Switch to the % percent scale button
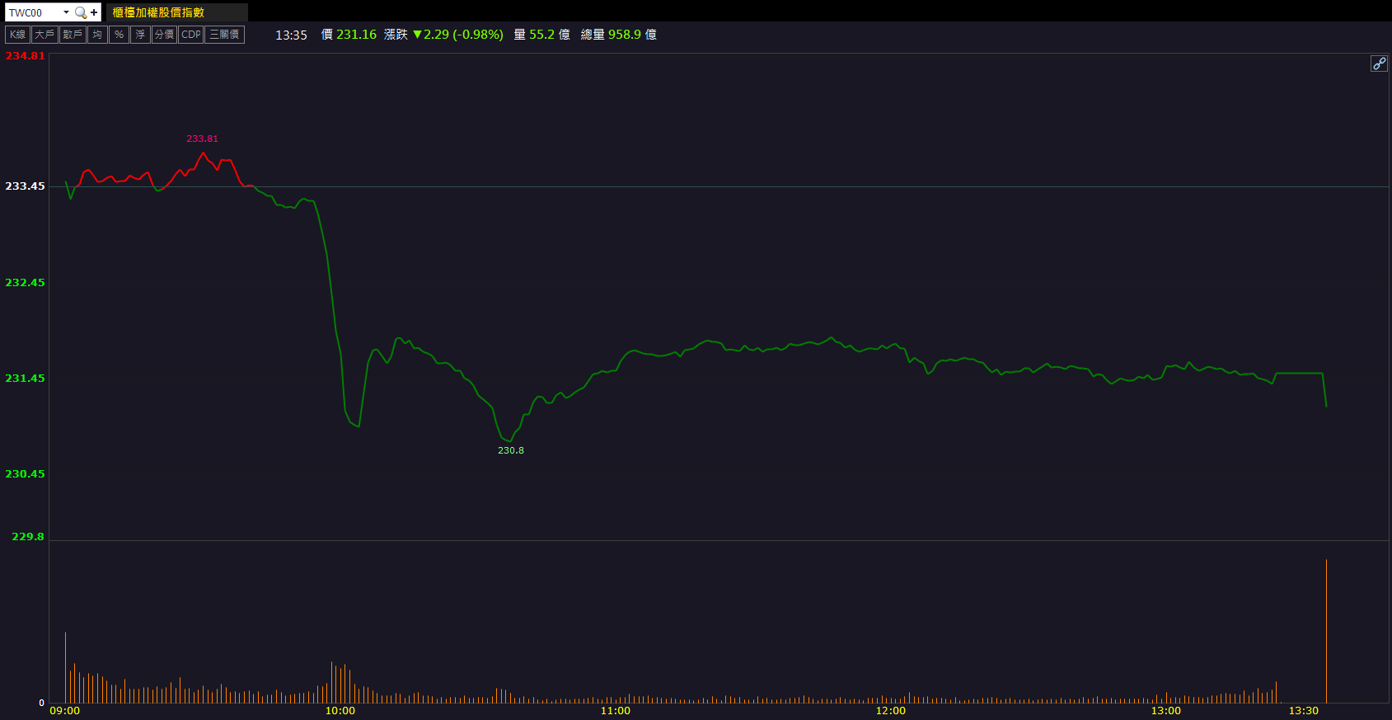The height and width of the screenshot is (720, 1392). (x=119, y=34)
